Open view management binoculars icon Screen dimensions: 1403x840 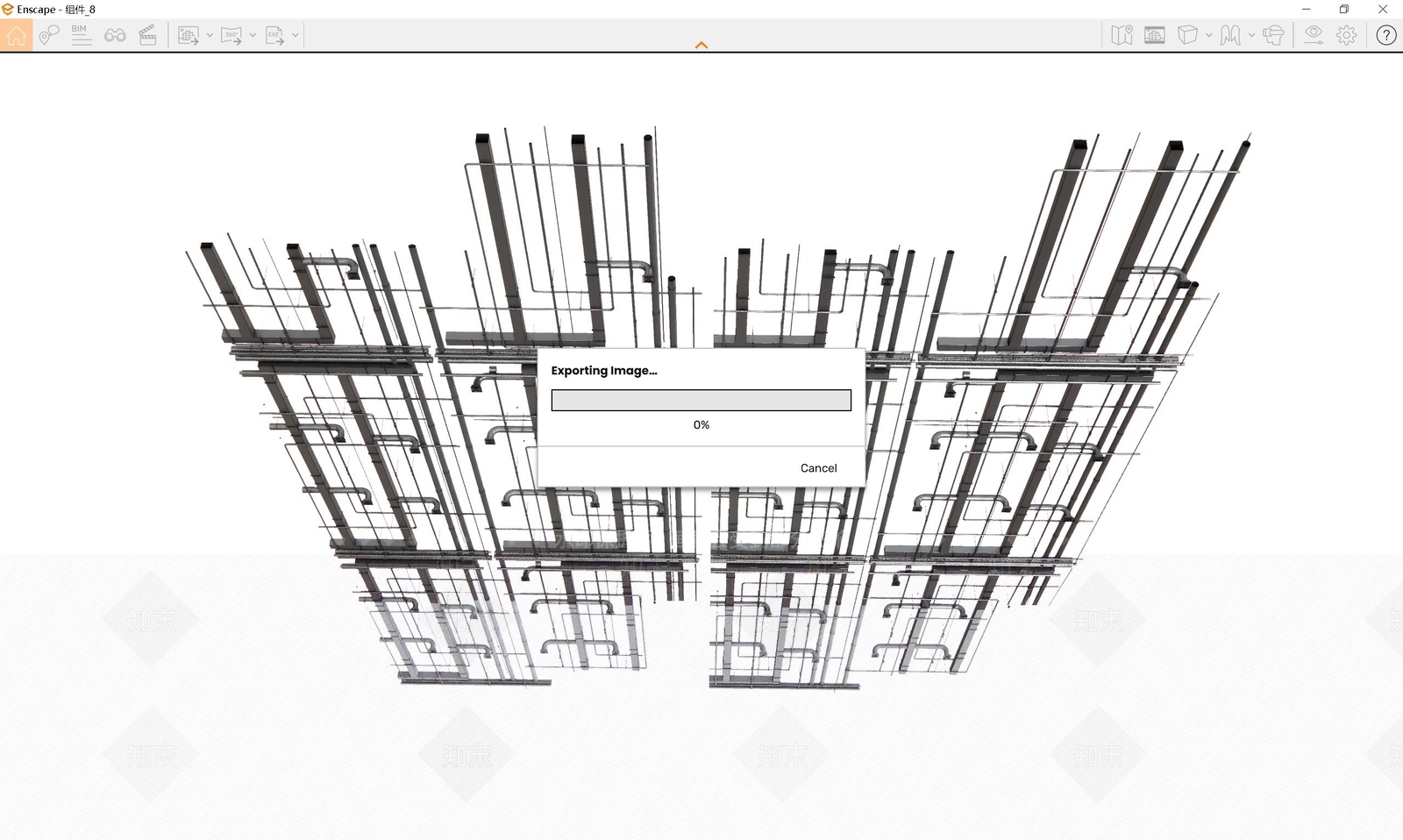(115, 35)
